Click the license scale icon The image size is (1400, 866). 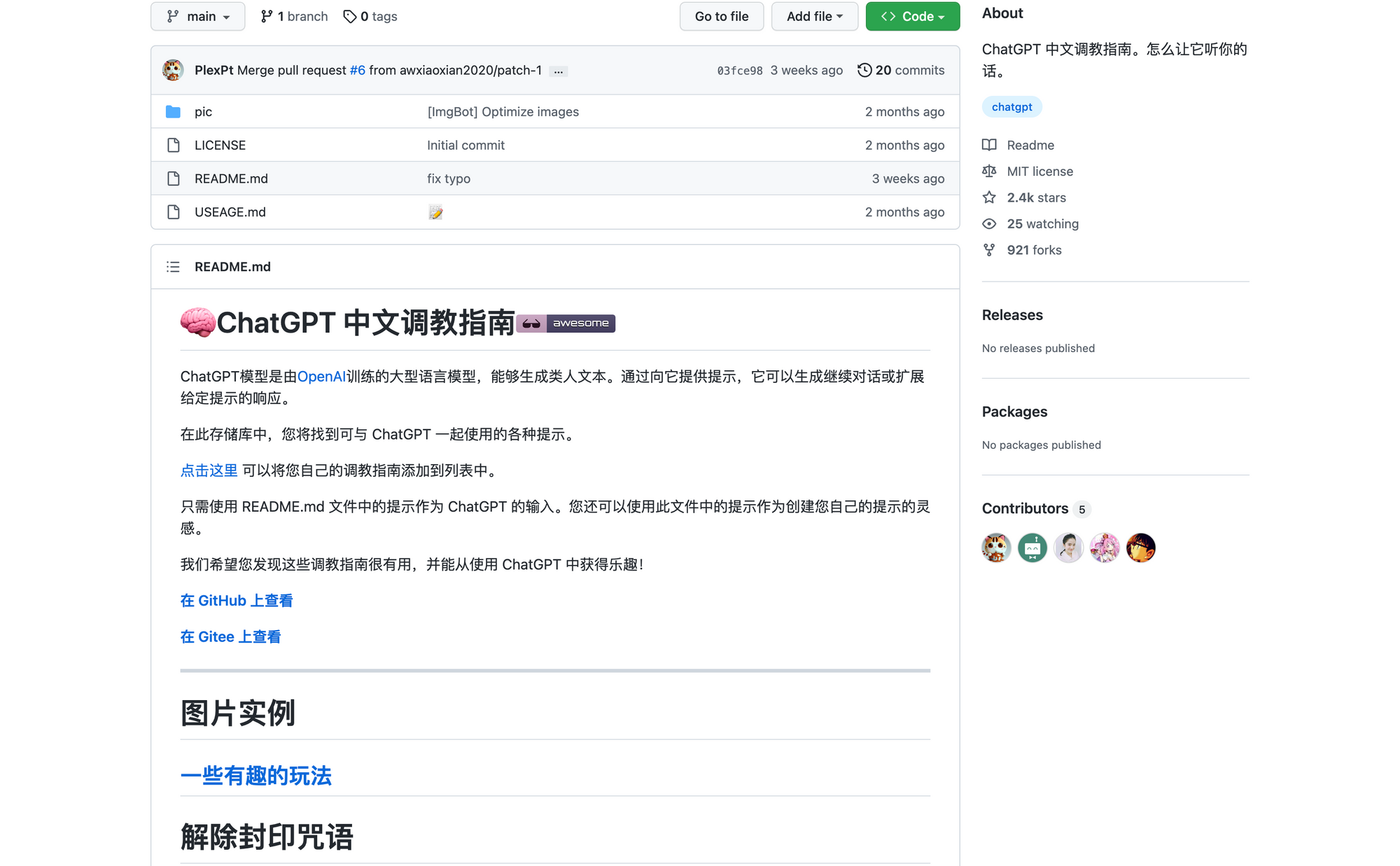(x=989, y=171)
